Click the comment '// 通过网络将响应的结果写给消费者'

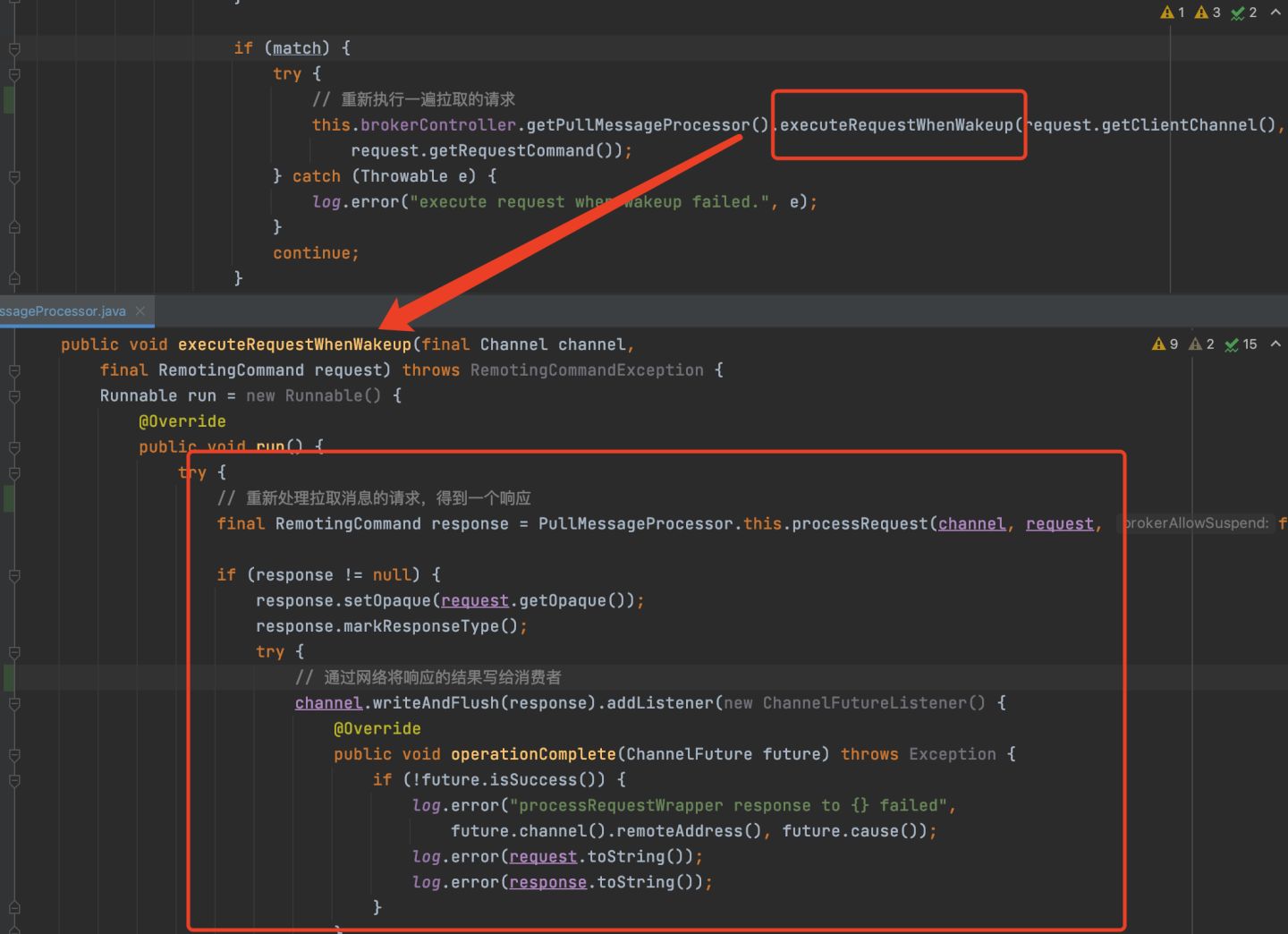point(428,677)
